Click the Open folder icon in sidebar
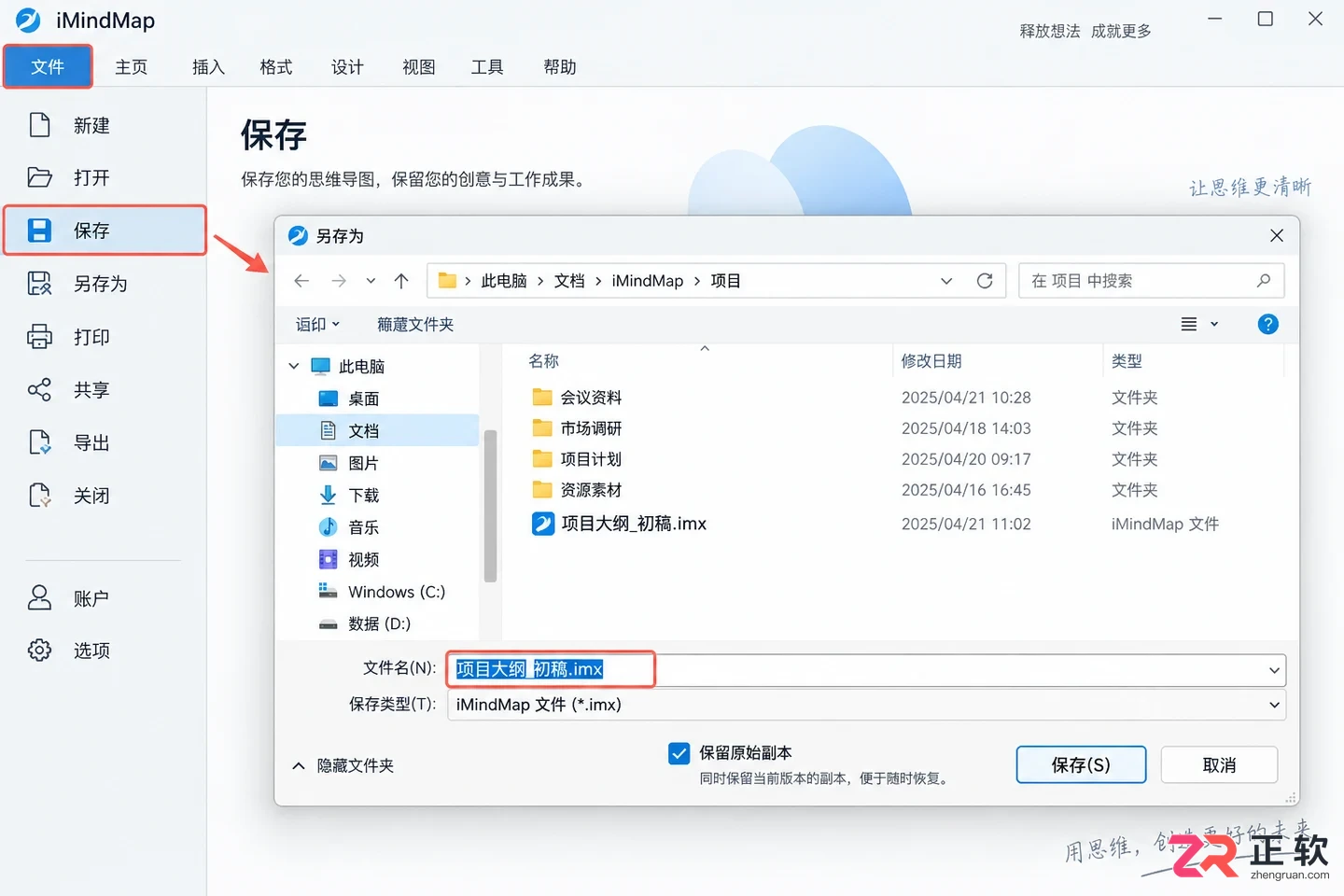Viewport: 1344px width, 896px height. coord(39,177)
